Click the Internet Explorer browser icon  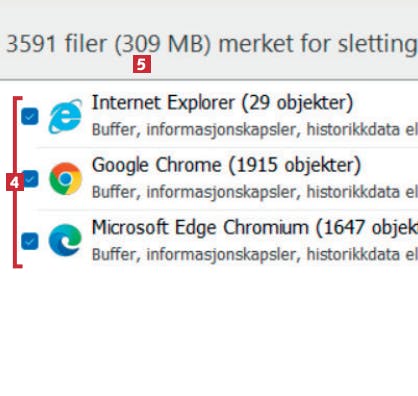click(x=65, y=116)
